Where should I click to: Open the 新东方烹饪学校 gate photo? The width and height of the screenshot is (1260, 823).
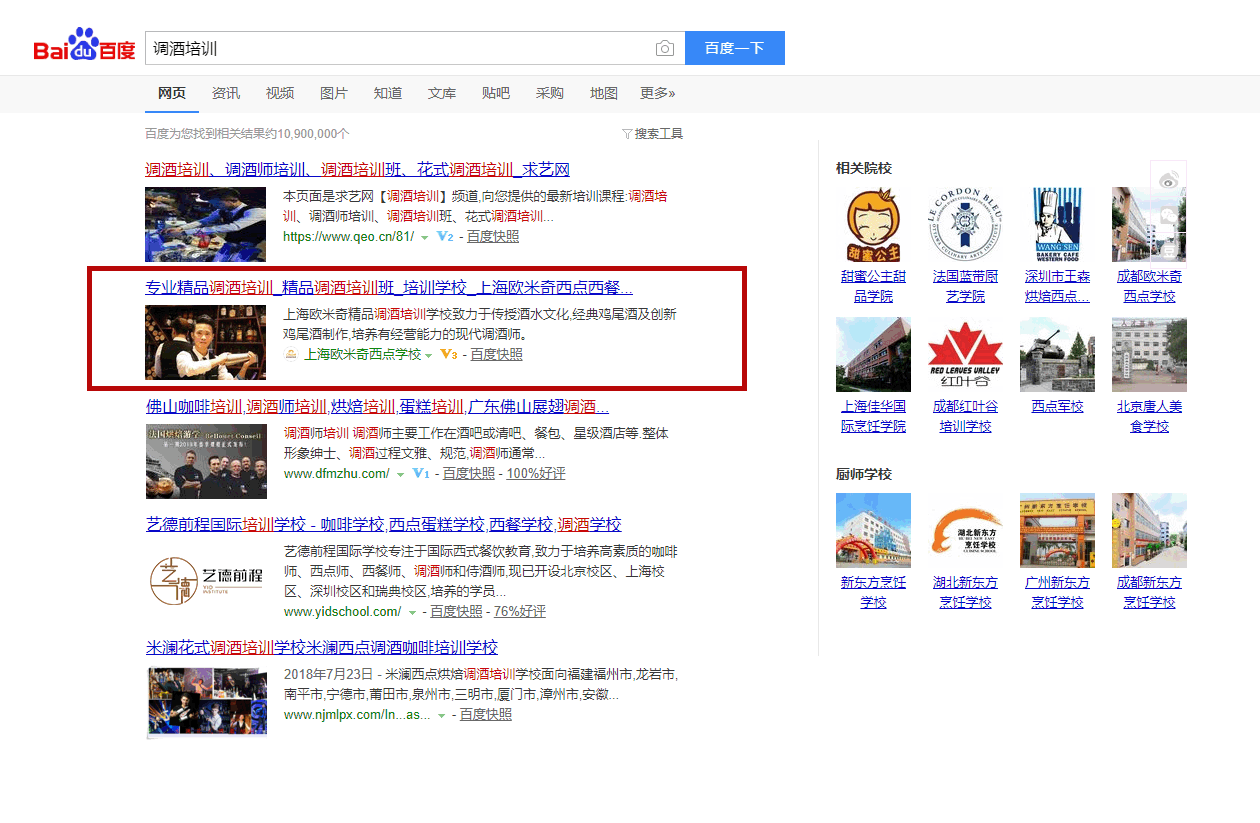point(873,530)
